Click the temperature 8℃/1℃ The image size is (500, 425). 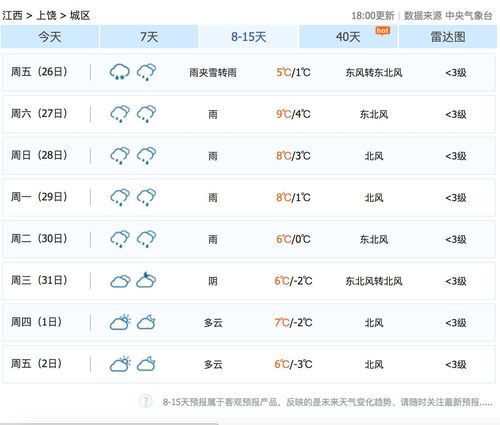pos(293,197)
